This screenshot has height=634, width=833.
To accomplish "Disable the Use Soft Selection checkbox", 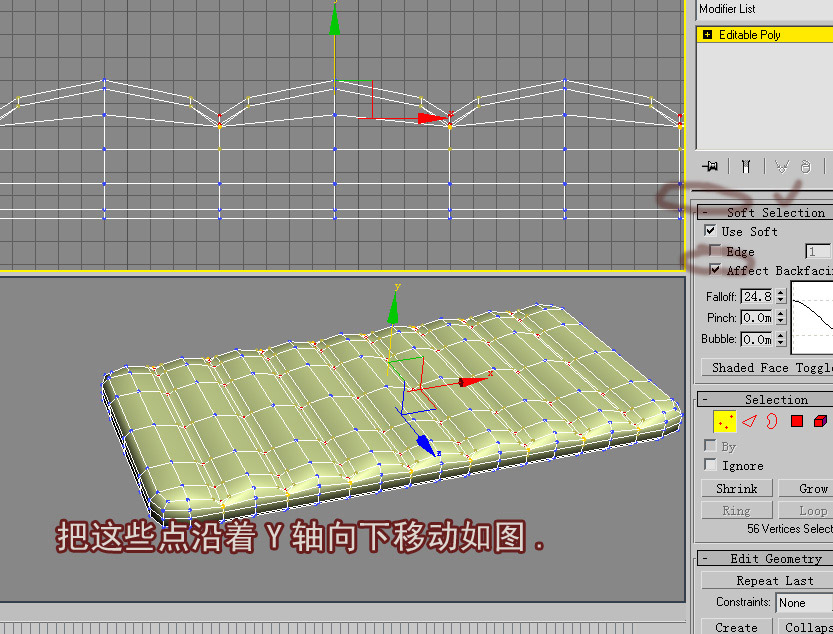I will click(711, 231).
